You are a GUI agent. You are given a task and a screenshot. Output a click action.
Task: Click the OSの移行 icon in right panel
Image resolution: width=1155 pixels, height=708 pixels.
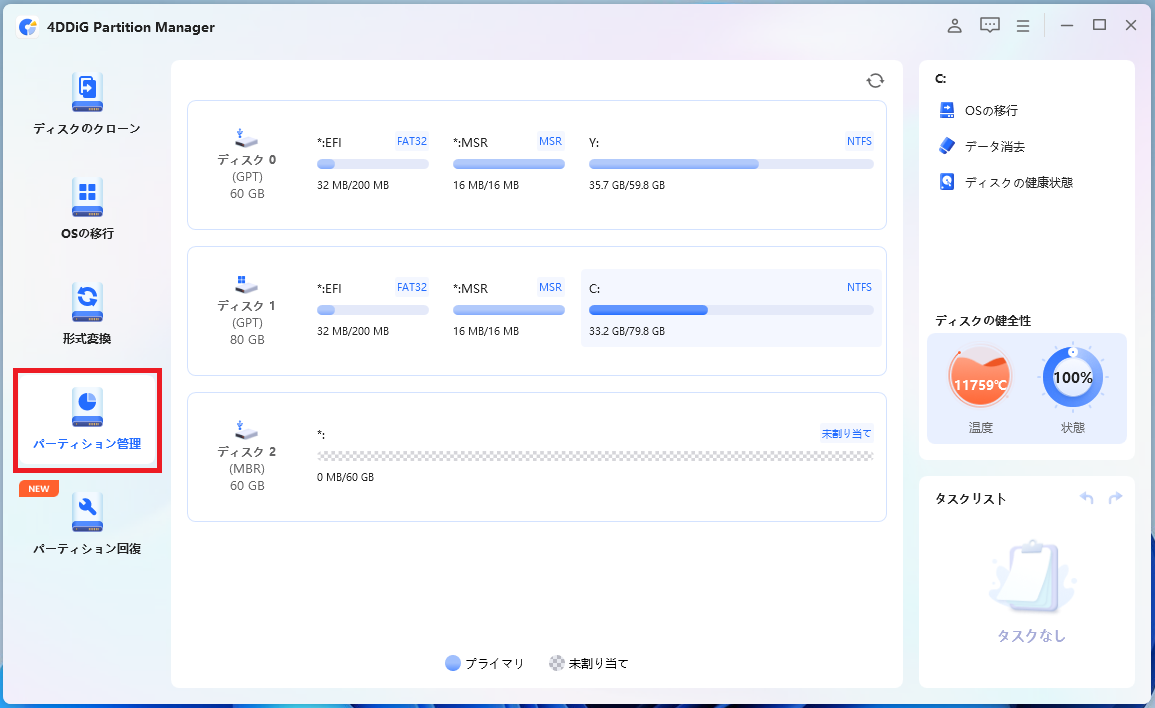tap(947, 111)
